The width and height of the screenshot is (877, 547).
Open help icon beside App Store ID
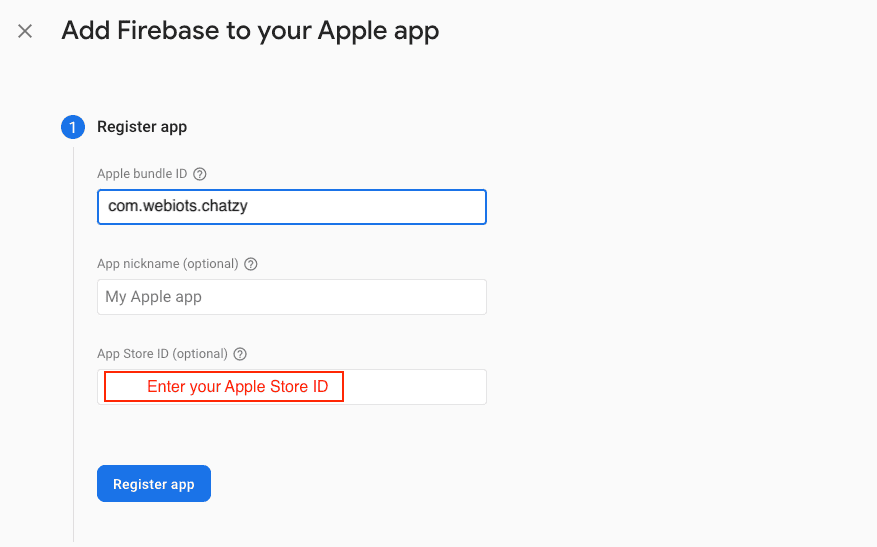click(240, 354)
